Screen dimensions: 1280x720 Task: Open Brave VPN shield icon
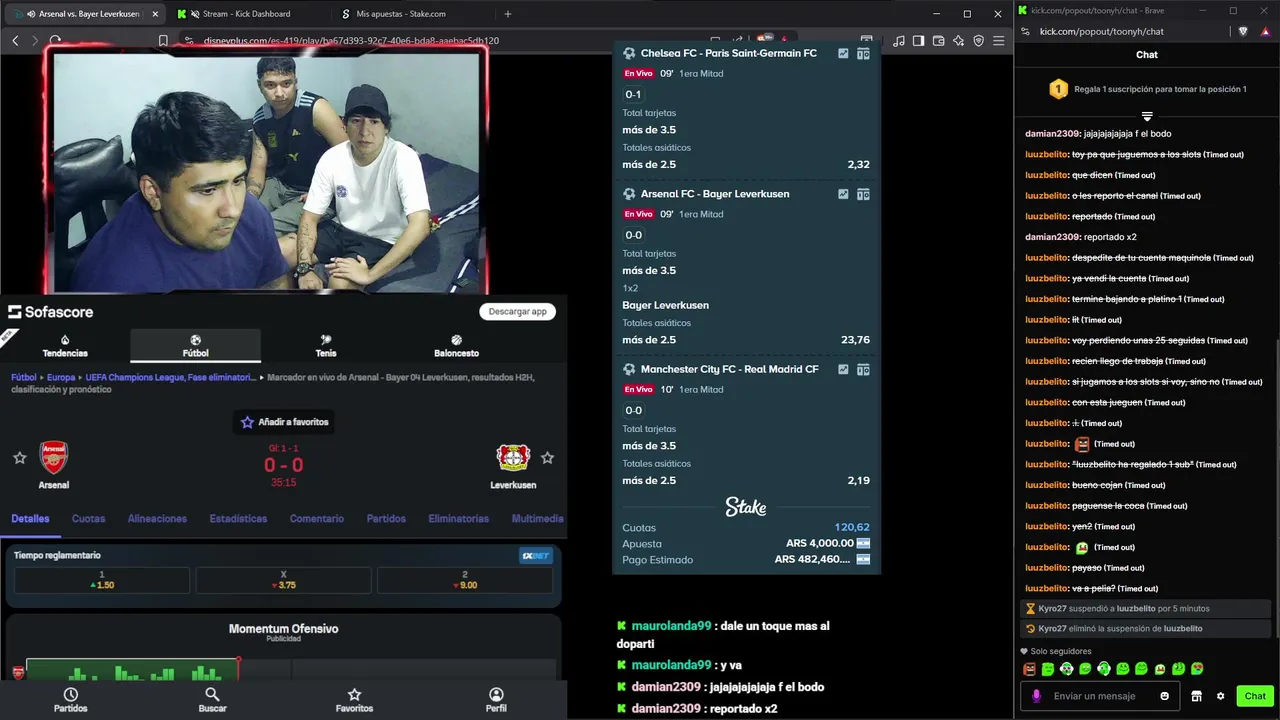979,41
